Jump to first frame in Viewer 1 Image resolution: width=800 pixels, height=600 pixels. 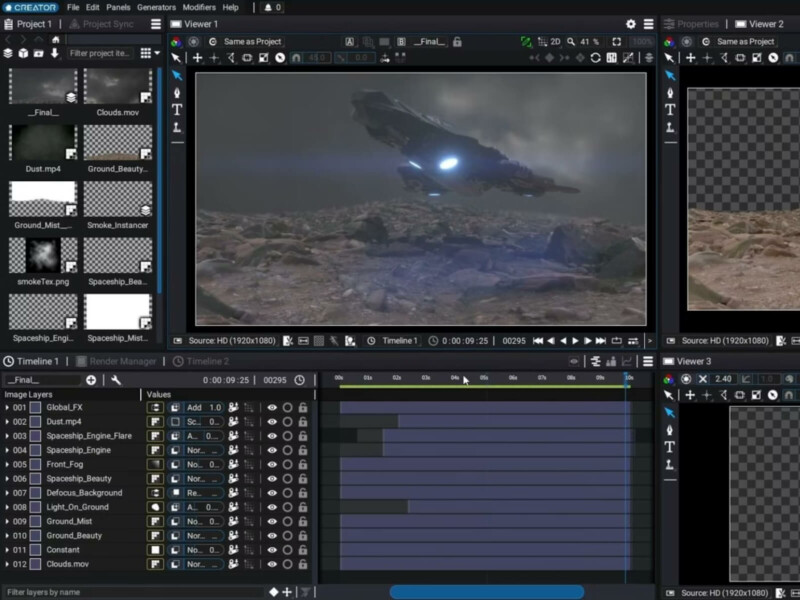point(538,341)
